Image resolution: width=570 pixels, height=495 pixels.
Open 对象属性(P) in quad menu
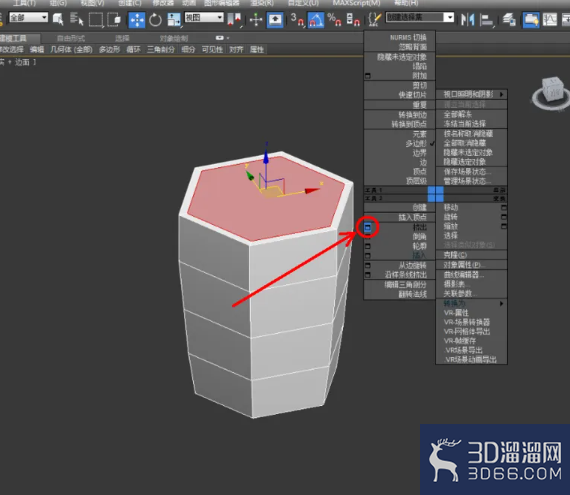(464, 265)
